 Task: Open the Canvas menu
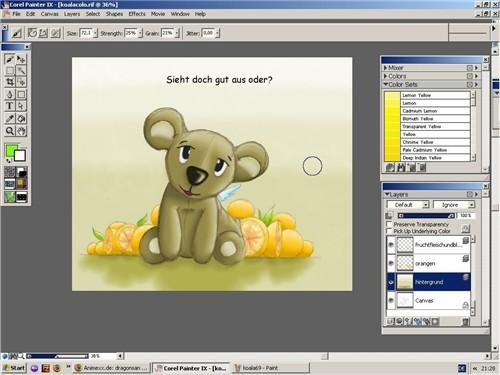50,14
